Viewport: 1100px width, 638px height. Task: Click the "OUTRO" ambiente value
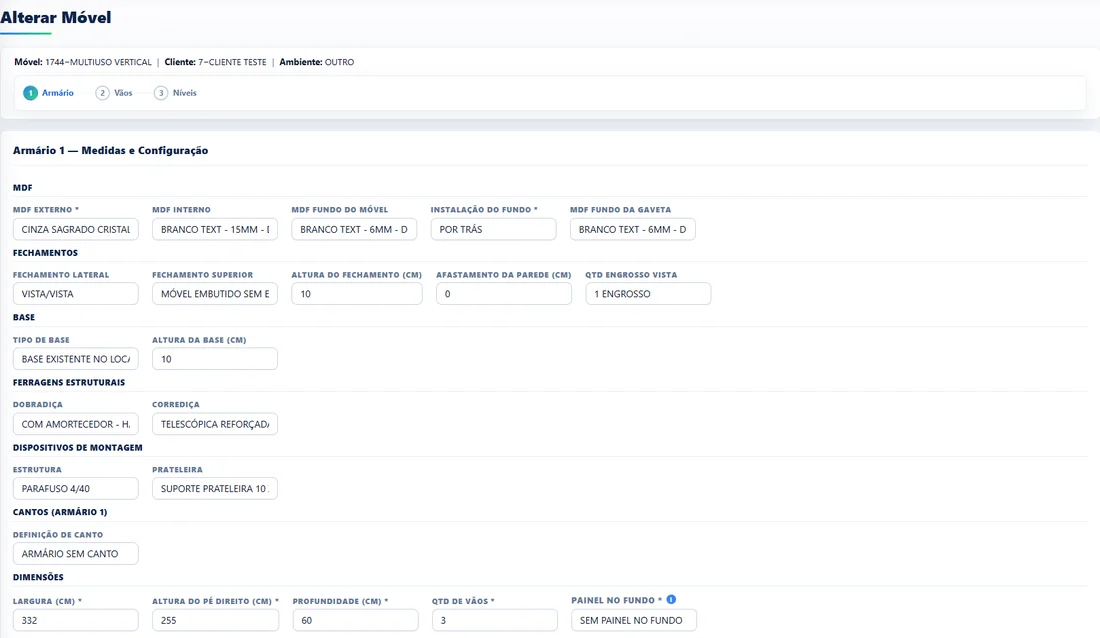pyautogui.click(x=340, y=62)
